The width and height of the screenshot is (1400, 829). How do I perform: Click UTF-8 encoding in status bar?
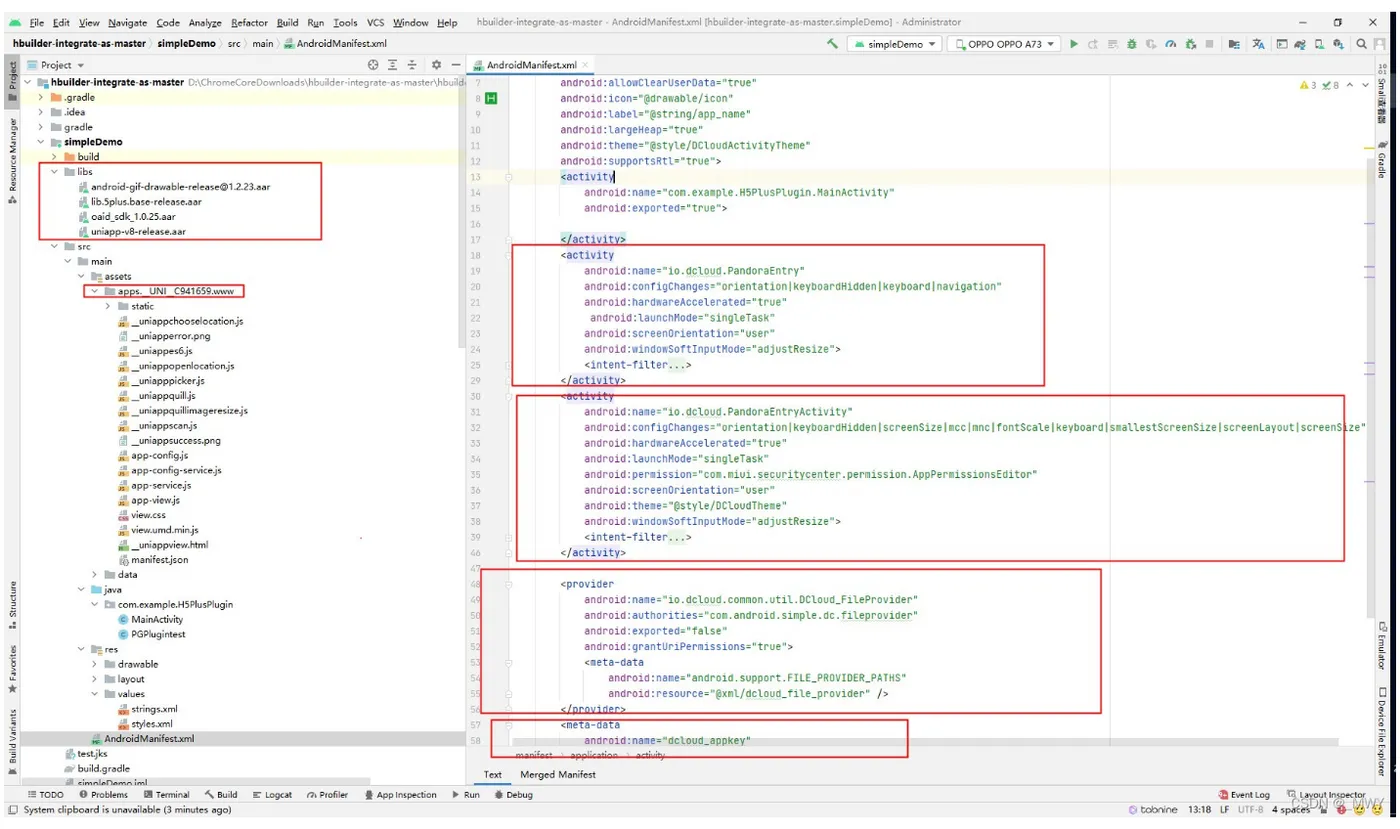click(x=1251, y=810)
